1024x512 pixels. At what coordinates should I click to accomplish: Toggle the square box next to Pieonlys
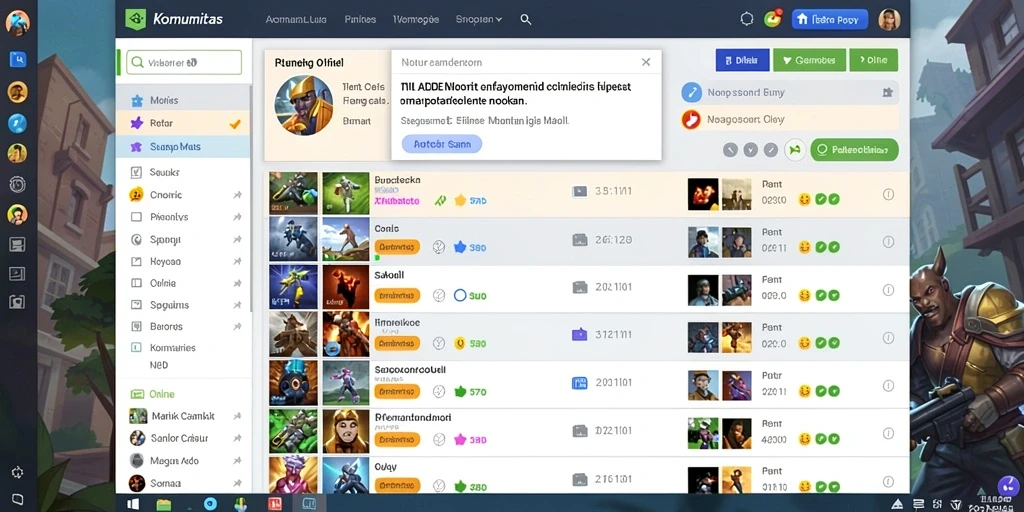tap(136, 217)
